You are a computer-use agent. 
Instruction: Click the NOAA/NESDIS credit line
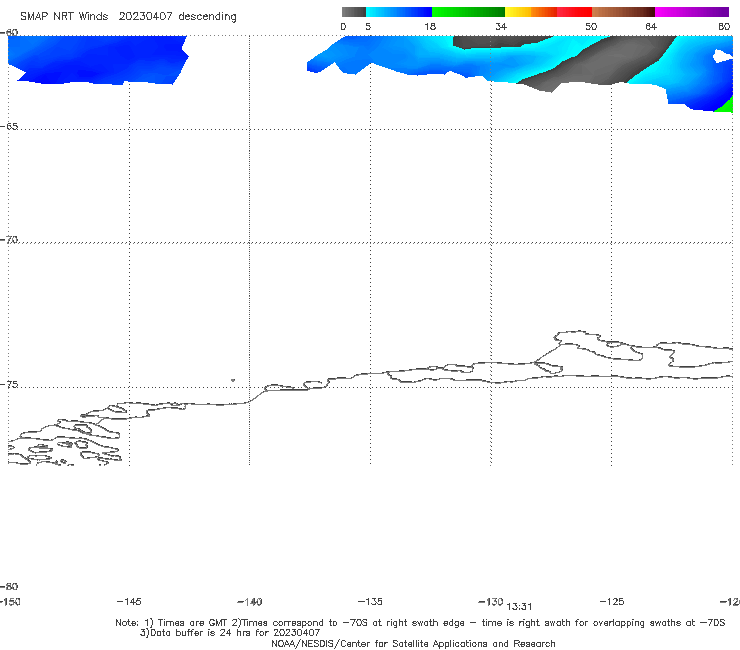click(x=413, y=643)
